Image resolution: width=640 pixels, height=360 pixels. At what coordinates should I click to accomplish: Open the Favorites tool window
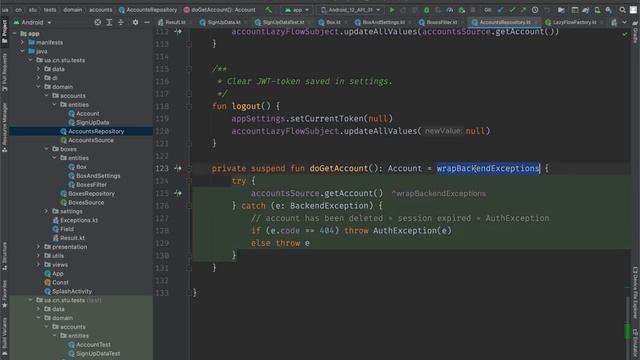click(x=4, y=294)
